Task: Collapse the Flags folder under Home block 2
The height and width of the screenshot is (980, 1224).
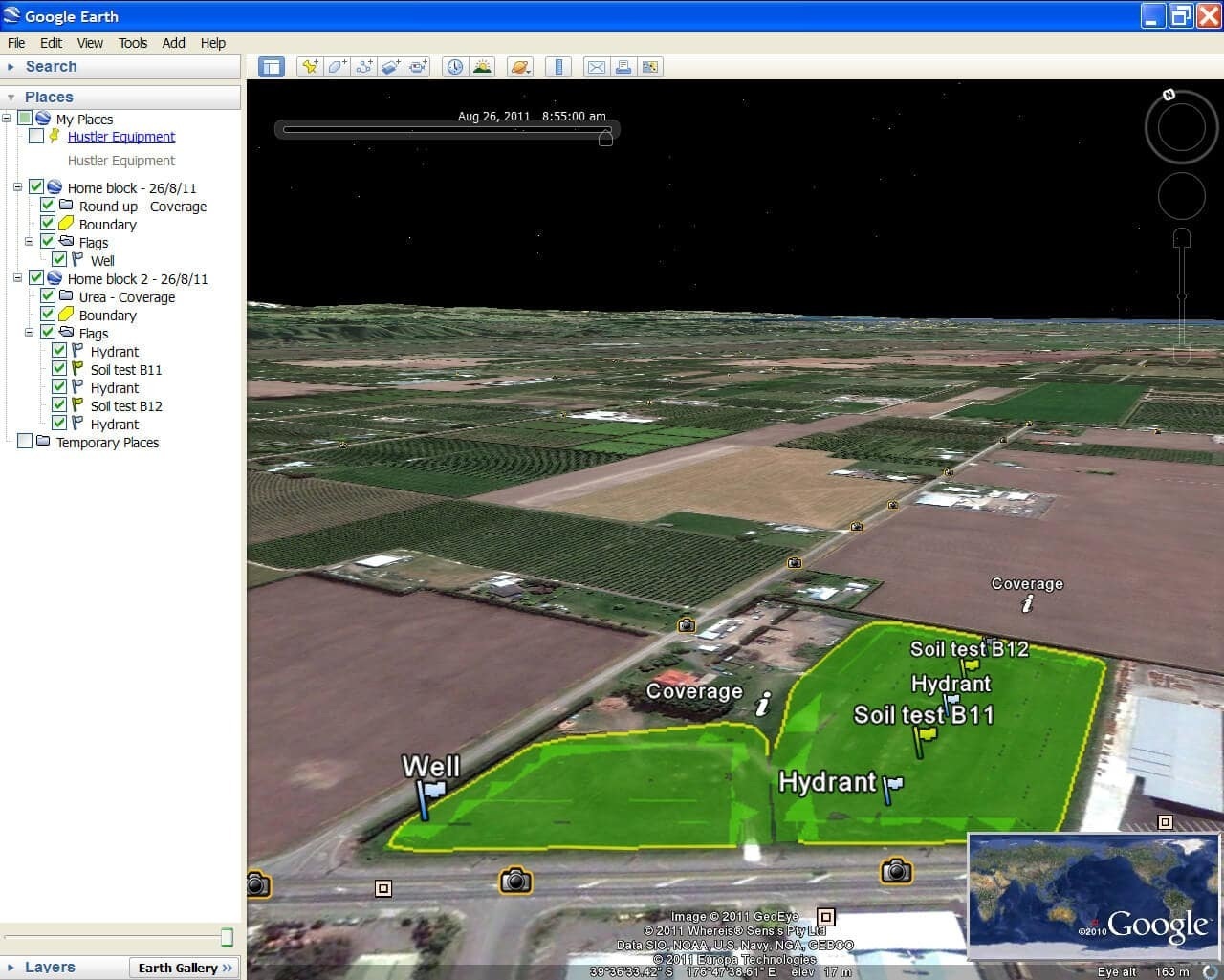Action: [30, 333]
